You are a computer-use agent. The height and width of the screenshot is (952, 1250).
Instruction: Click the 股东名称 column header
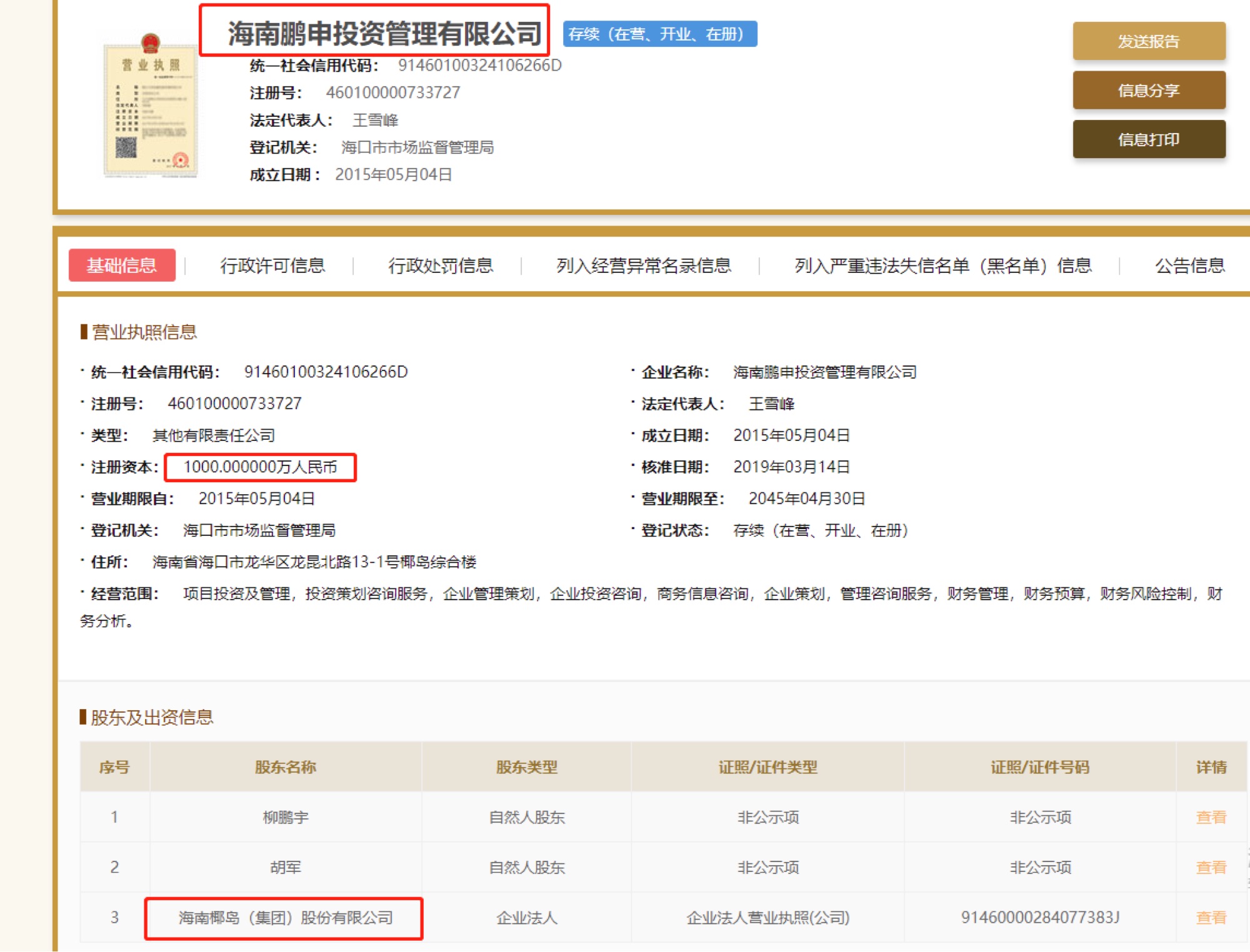coord(286,767)
